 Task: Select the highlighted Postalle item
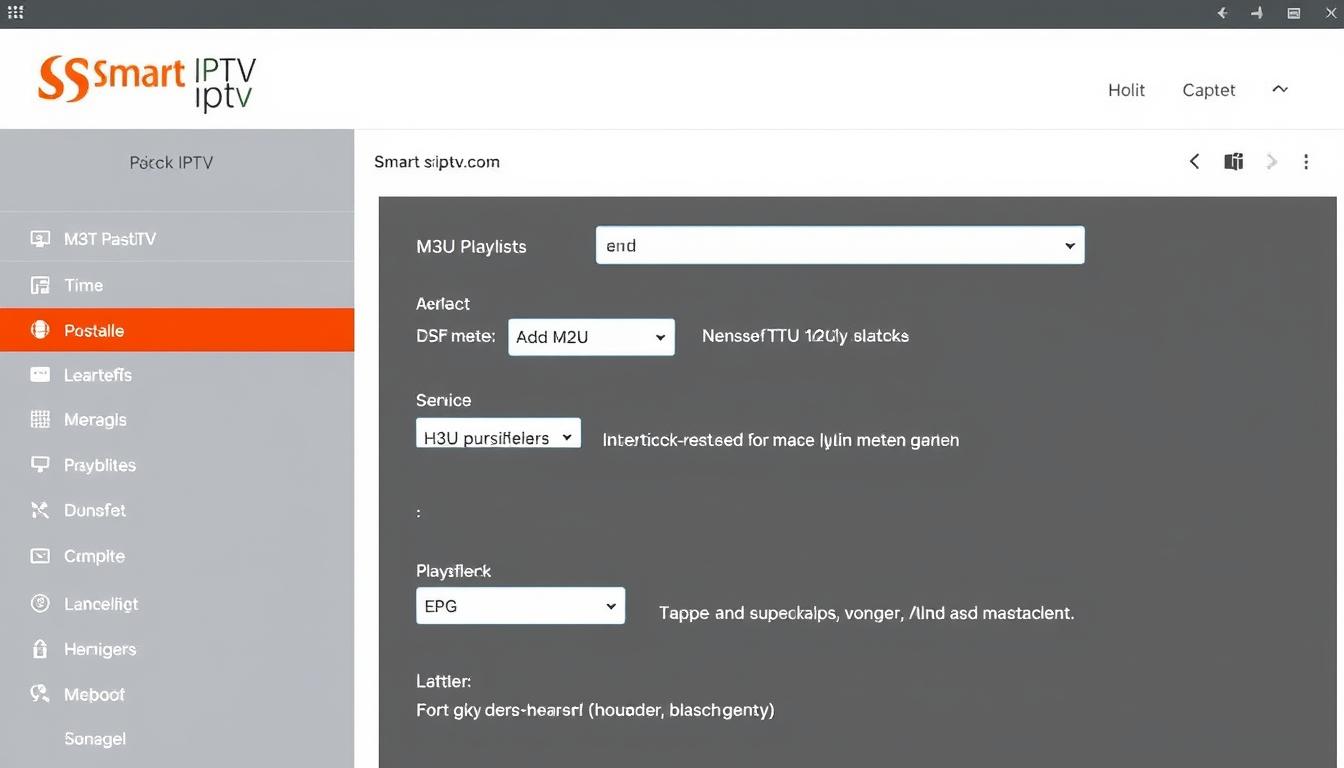pyautogui.click(x=177, y=330)
